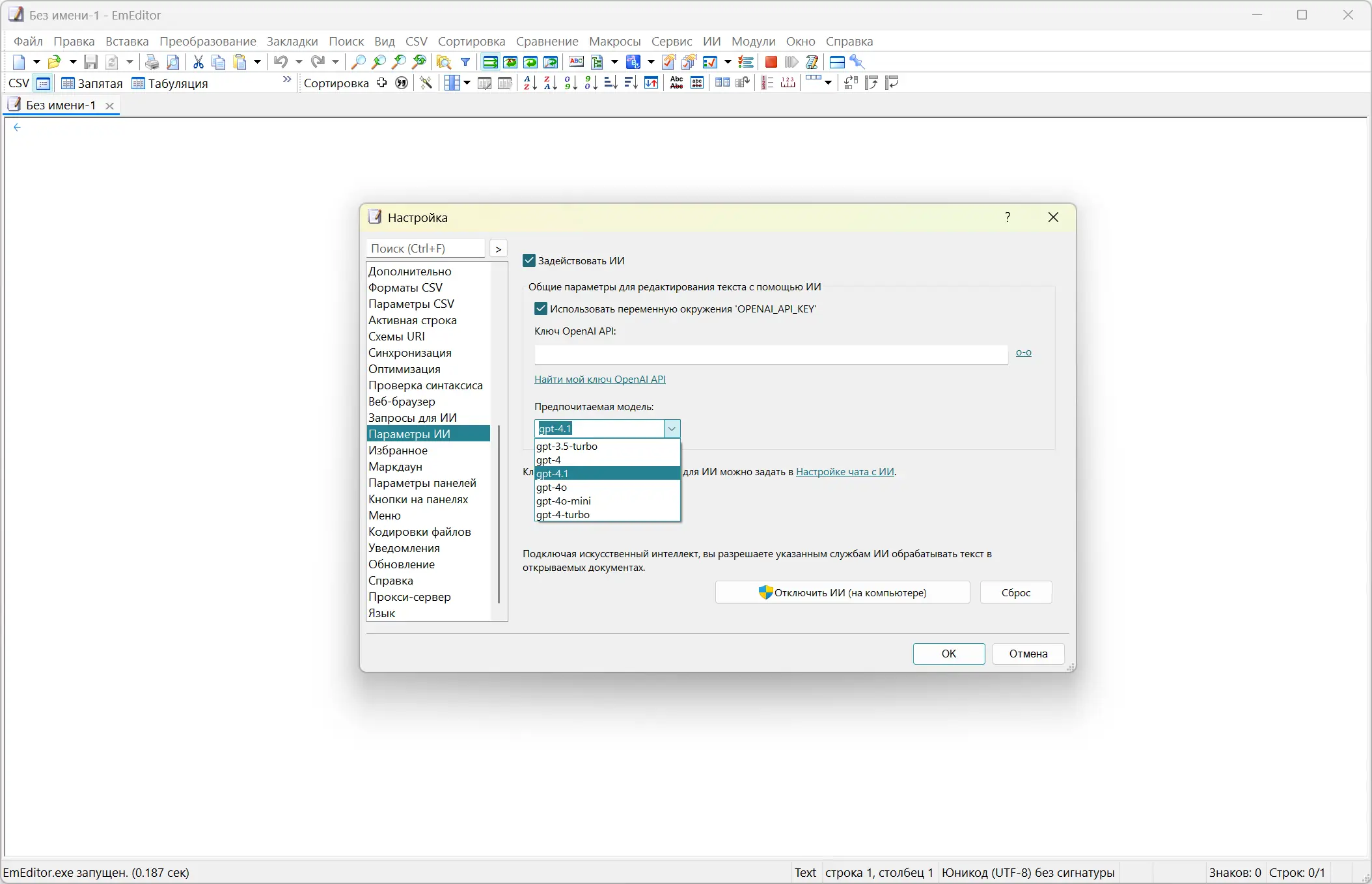Select gpt-4o-mini from model list
The width and height of the screenshot is (1372, 884).
pyautogui.click(x=564, y=501)
